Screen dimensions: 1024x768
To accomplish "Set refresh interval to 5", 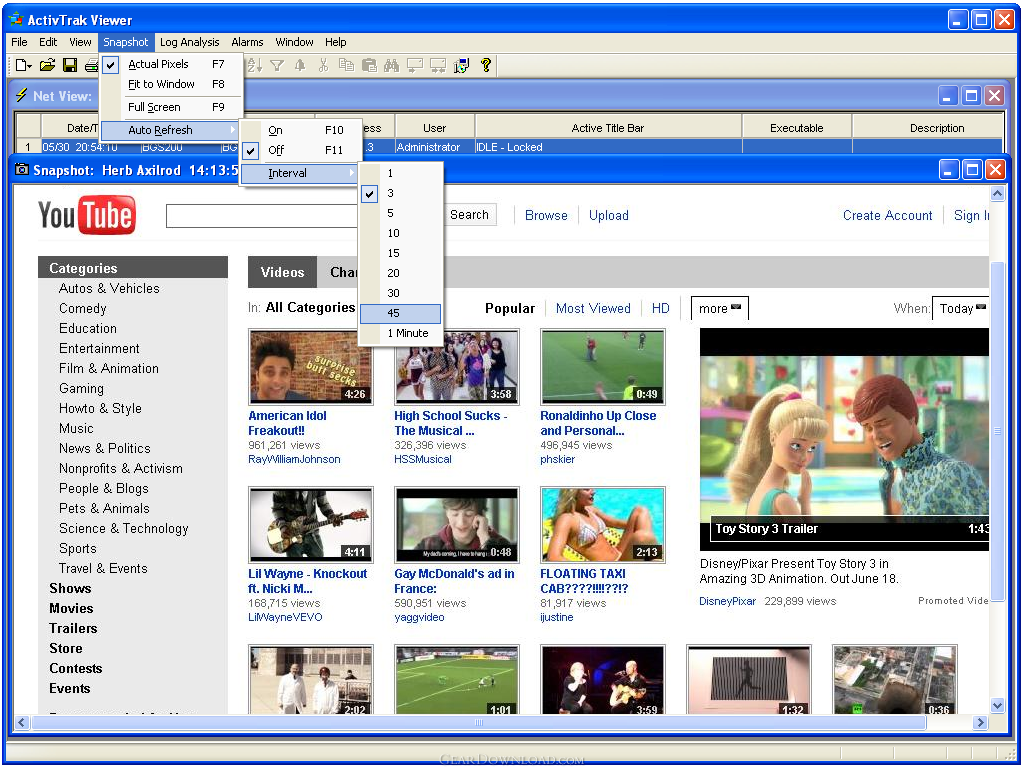I will coord(401,213).
